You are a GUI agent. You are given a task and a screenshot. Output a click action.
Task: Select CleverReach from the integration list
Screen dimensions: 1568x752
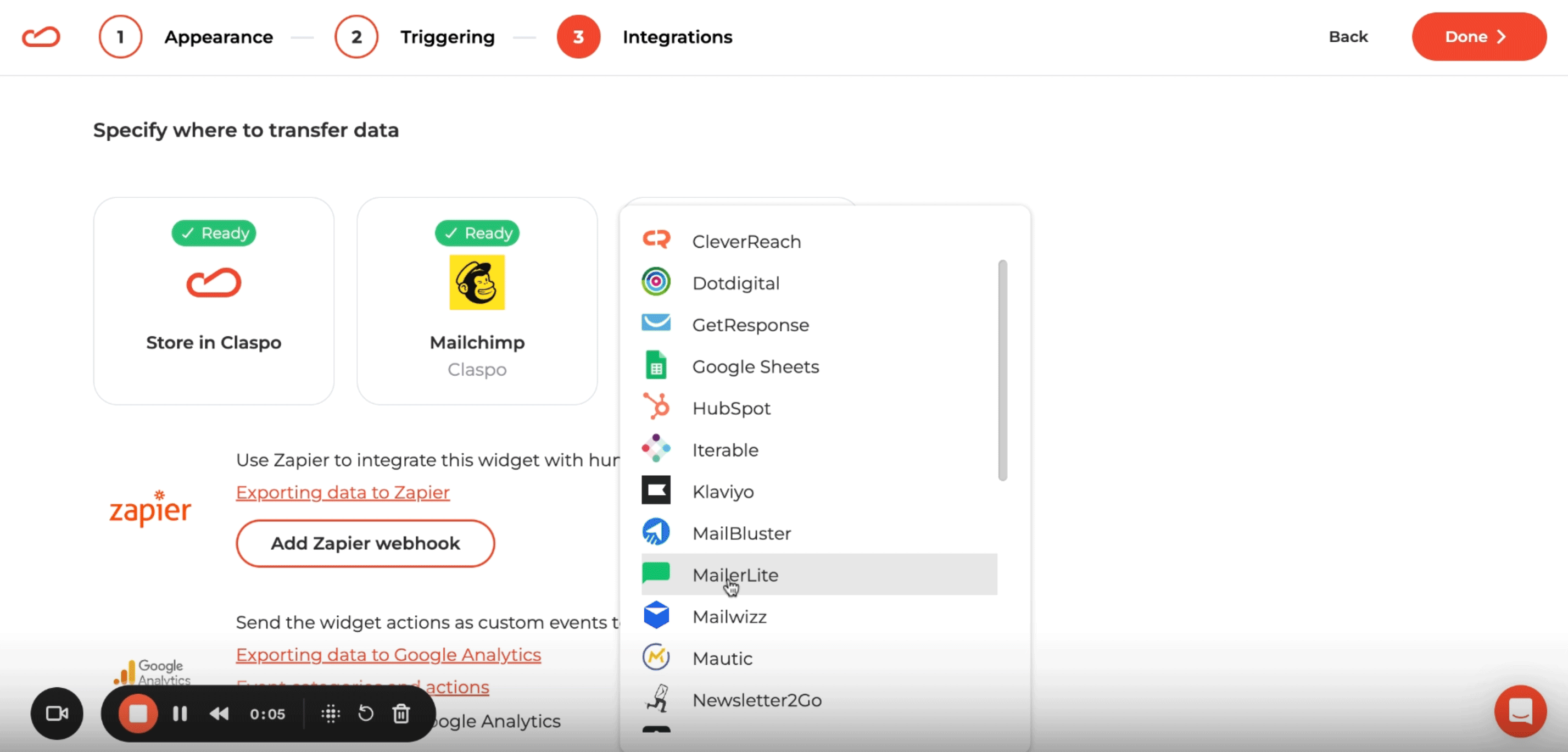click(819, 242)
